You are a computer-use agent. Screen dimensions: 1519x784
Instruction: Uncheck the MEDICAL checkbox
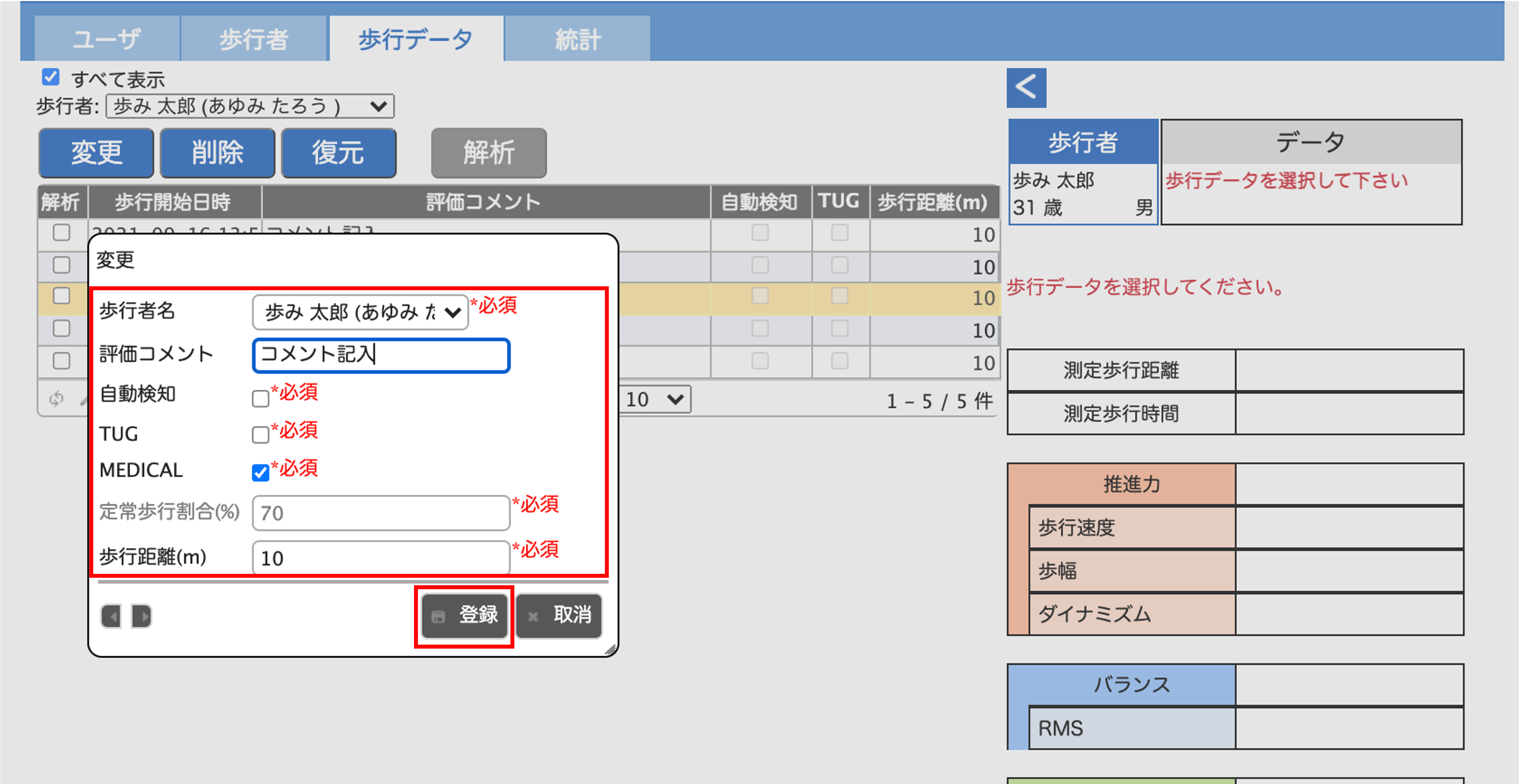tap(260, 472)
